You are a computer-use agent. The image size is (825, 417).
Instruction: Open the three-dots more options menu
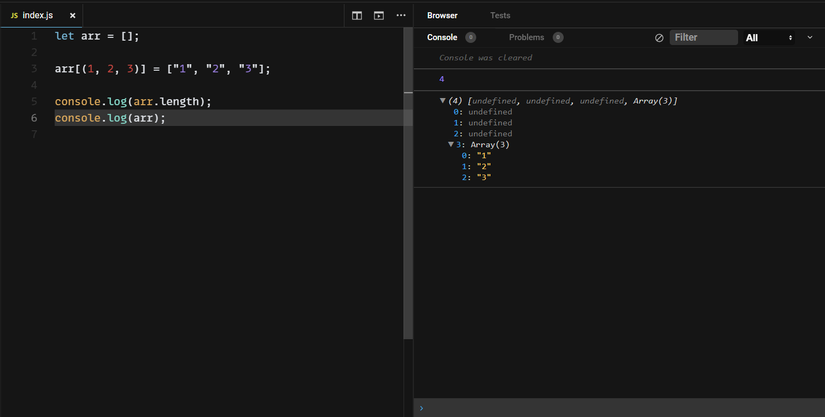pos(401,16)
